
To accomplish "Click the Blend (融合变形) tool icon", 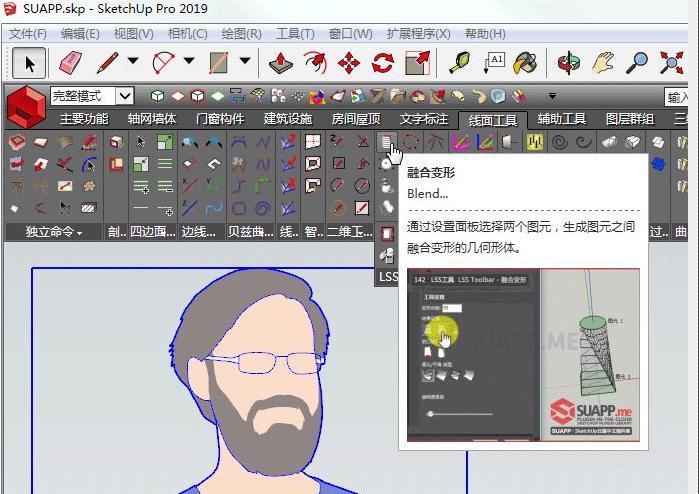I will pos(388,142).
